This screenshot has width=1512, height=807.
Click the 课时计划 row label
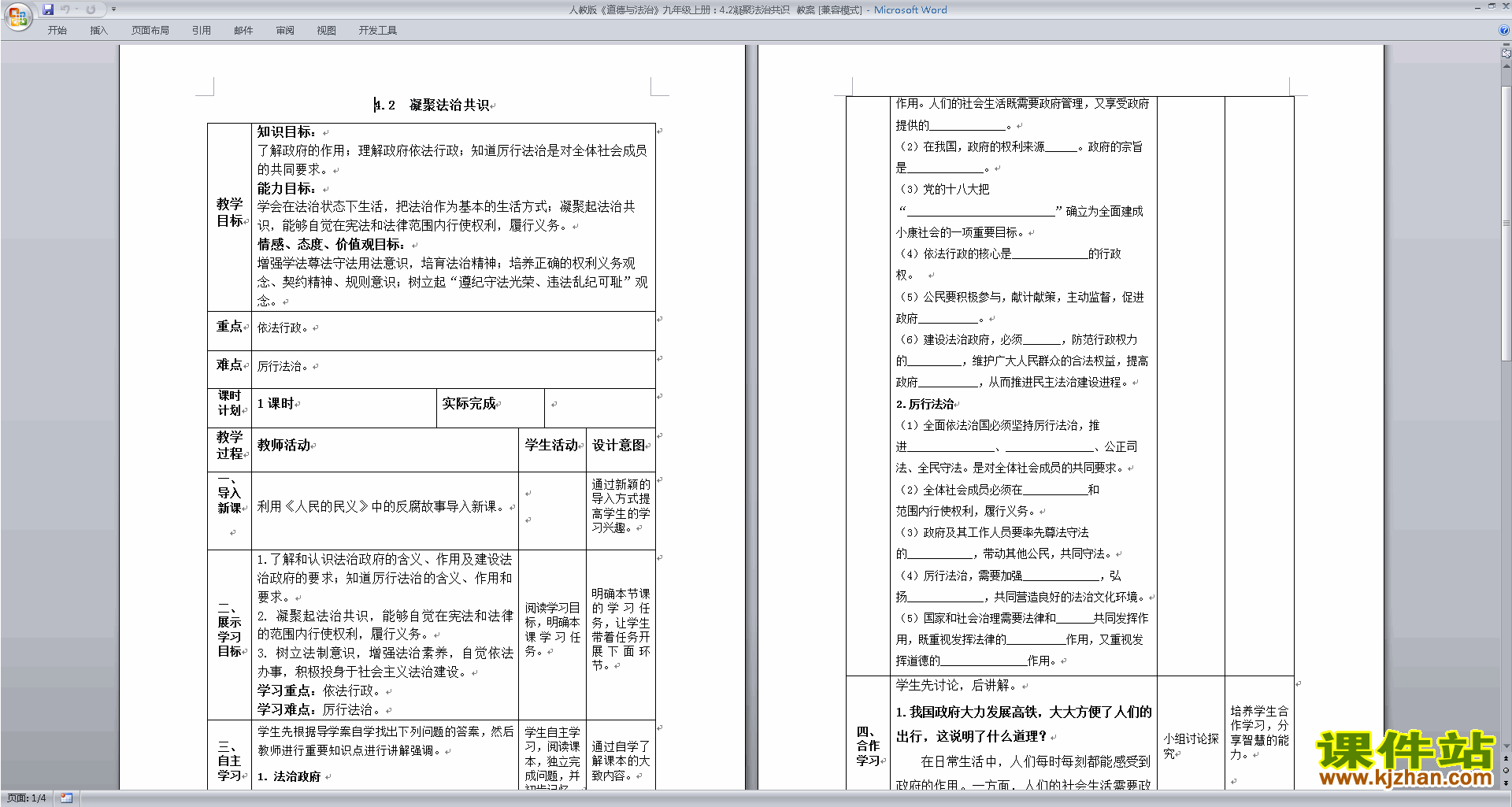pos(230,403)
